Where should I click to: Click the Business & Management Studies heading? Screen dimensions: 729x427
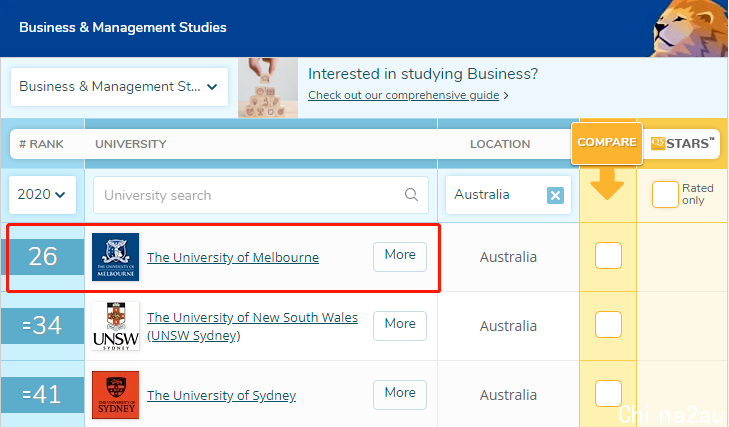click(x=123, y=27)
